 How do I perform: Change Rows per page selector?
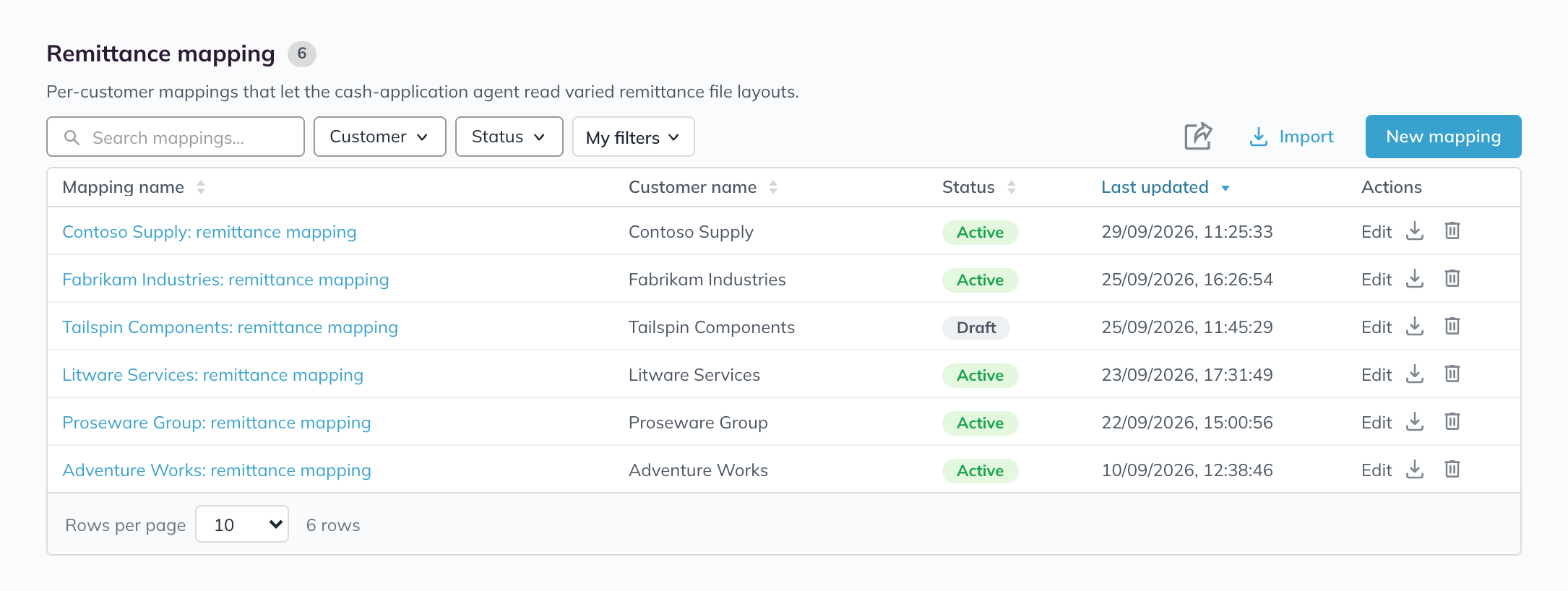(x=242, y=525)
